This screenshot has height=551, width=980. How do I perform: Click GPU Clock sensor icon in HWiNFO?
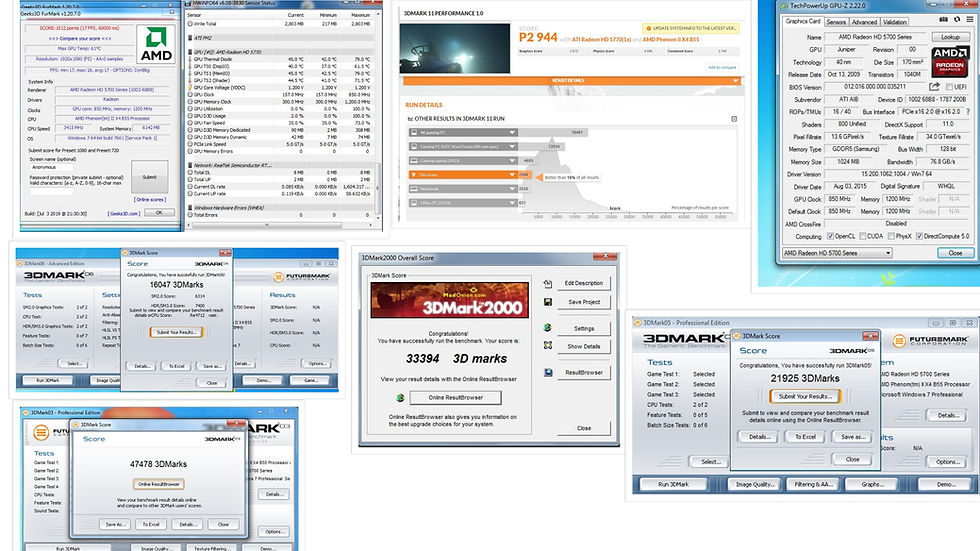point(190,94)
